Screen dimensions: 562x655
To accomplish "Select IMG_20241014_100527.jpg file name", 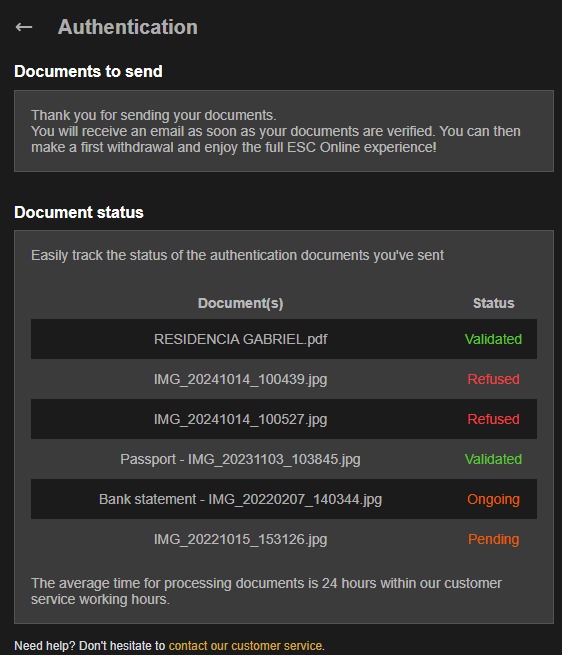I will [x=240, y=419].
